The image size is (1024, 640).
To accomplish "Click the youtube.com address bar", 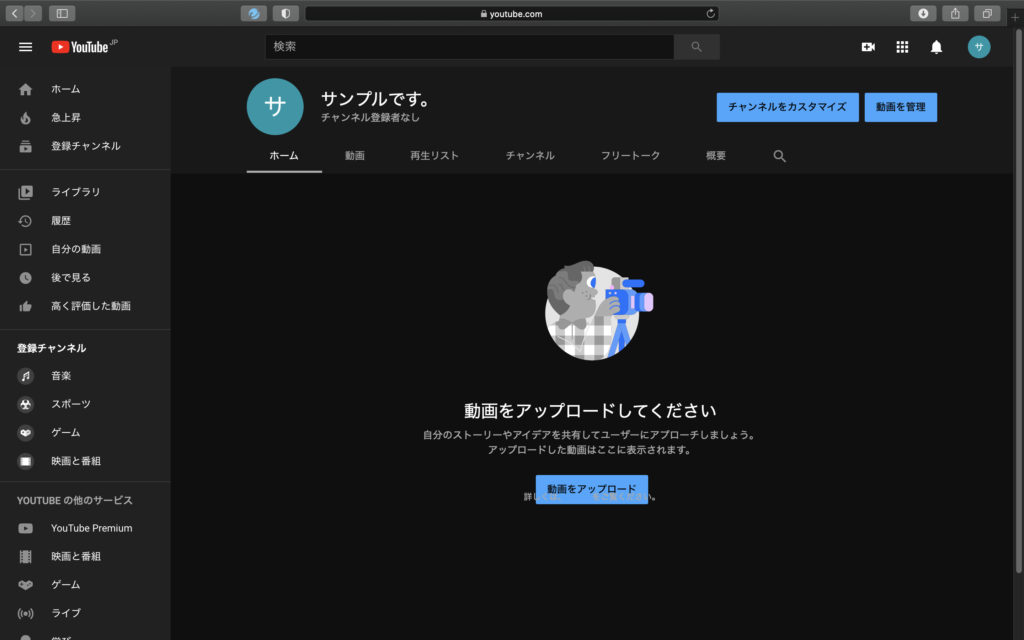I will point(512,13).
